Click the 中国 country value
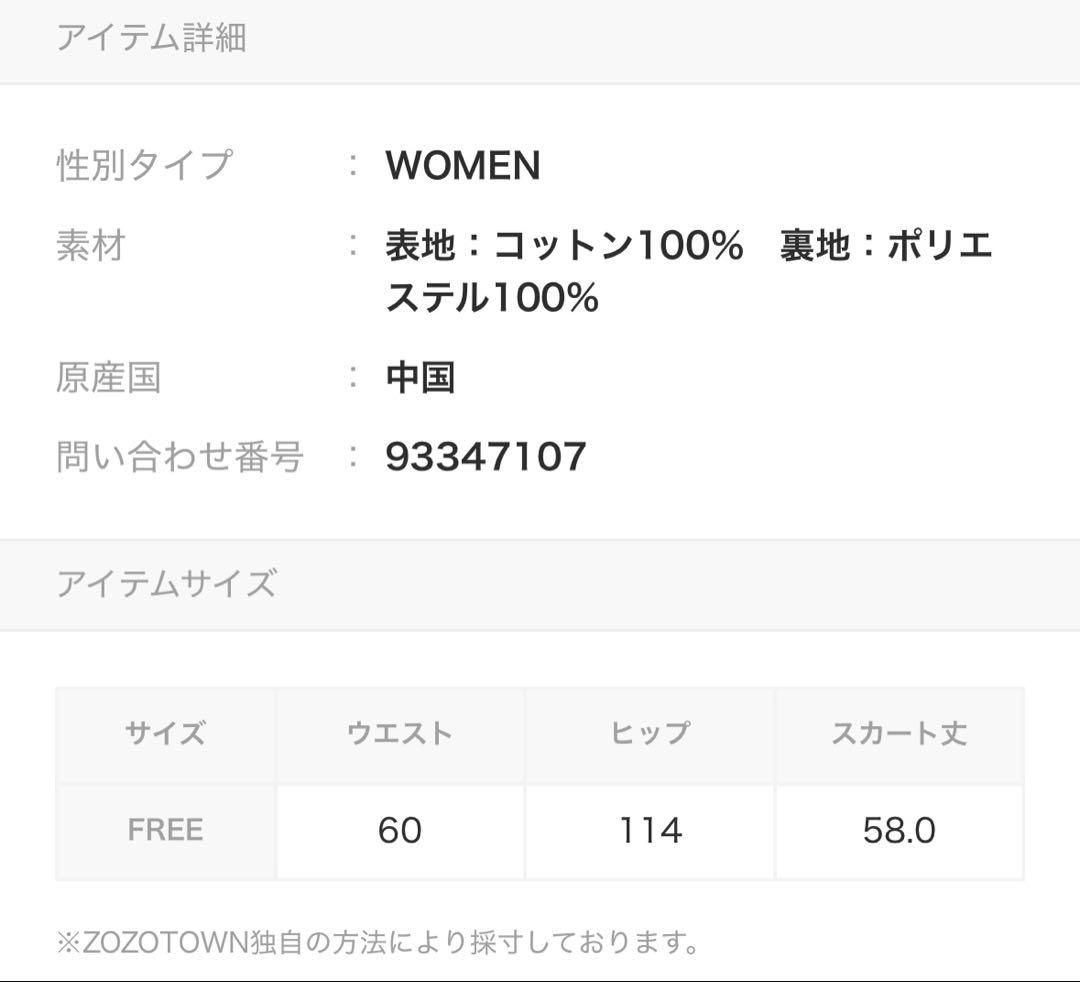This screenshot has height=982, width=1080. click(x=420, y=378)
